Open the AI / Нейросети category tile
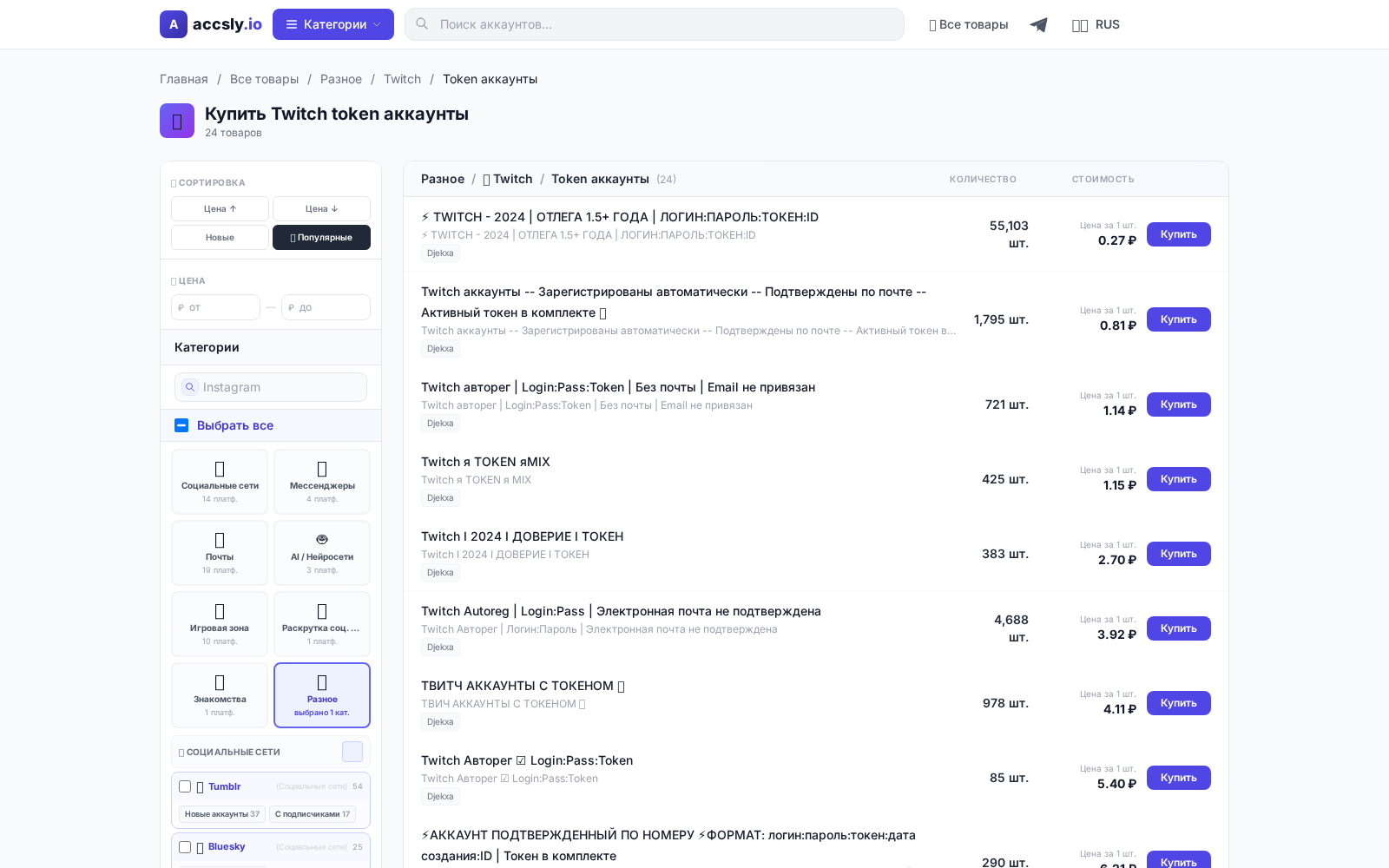The height and width of the screenshot is (868, 1389). pos(322,553)
